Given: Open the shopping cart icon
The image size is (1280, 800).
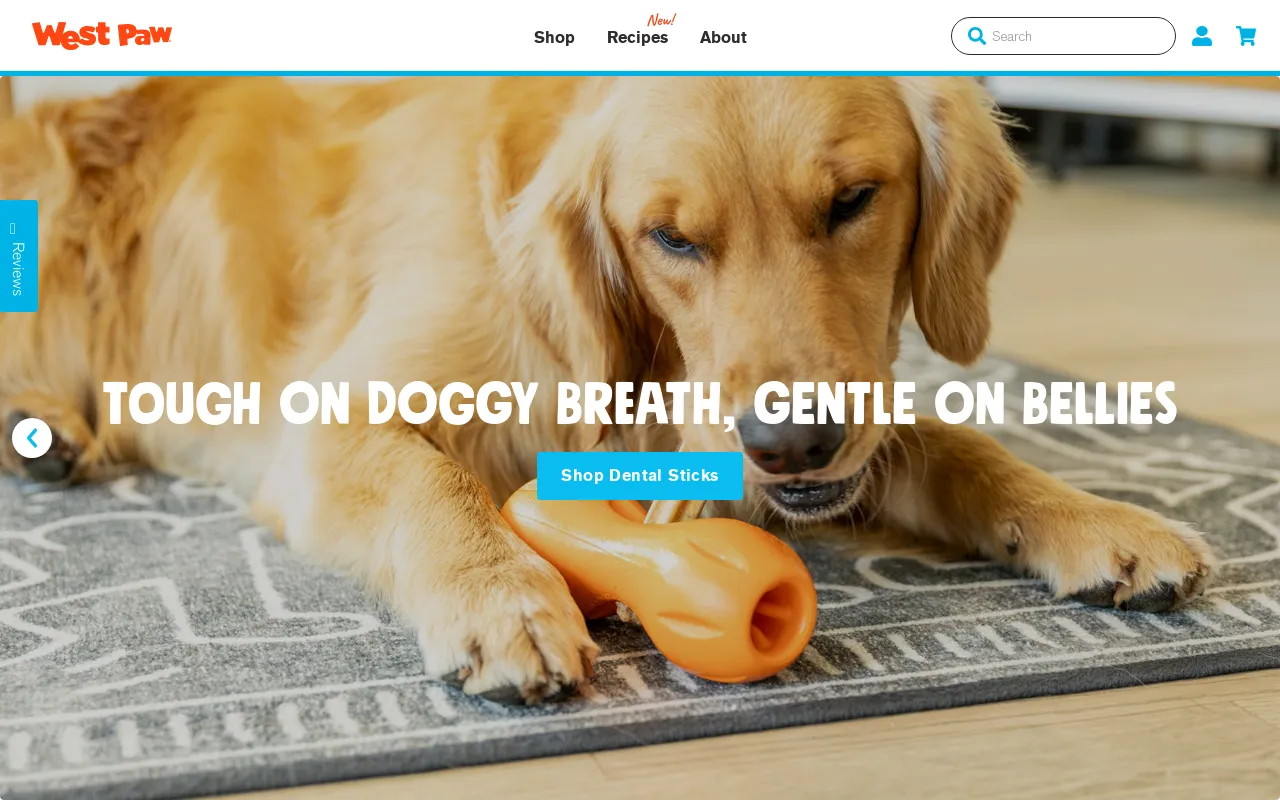Looking at the screenshot, I should click(1246, 36).
